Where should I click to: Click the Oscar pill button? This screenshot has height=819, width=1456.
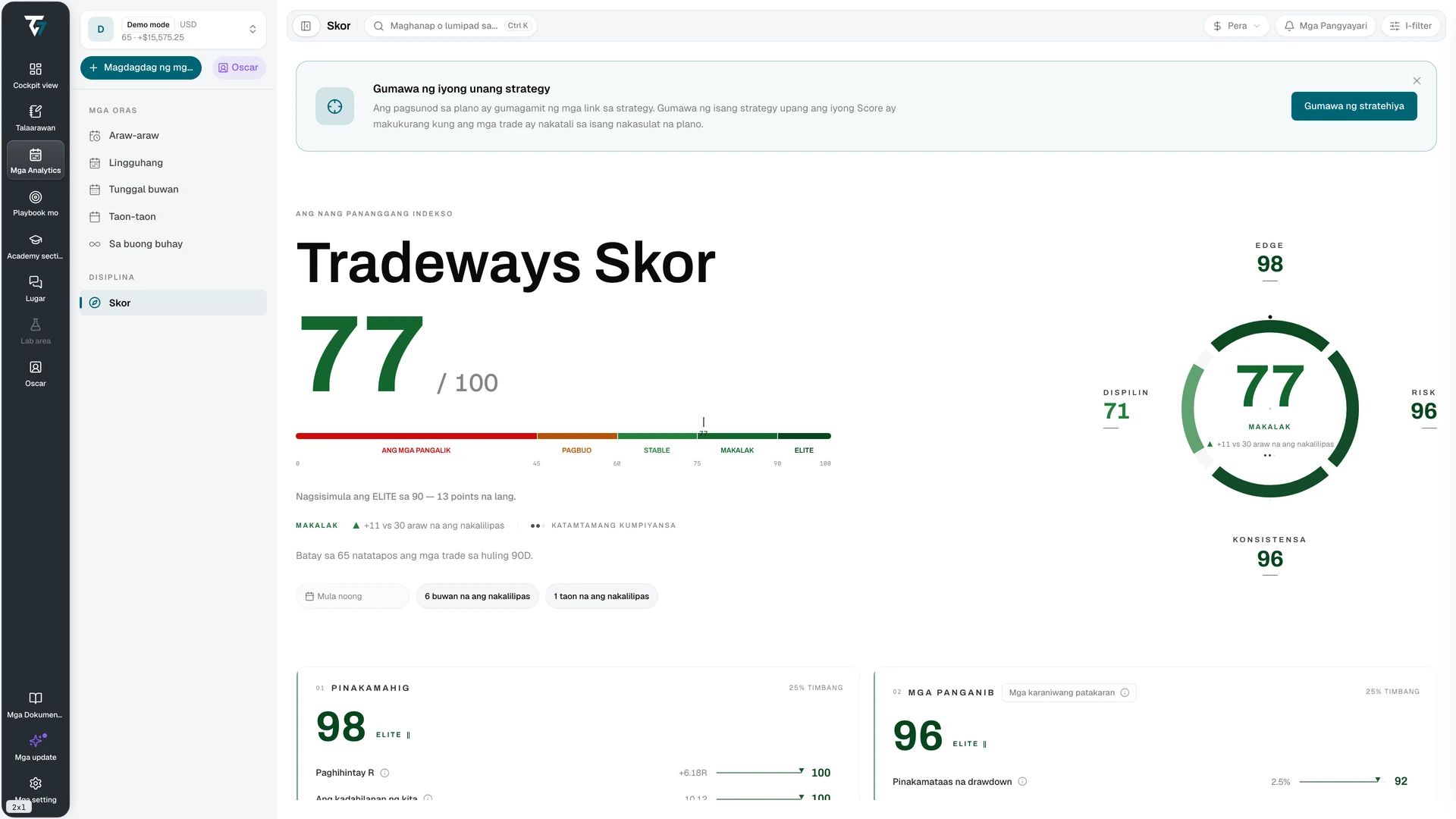tap(238, 67)
